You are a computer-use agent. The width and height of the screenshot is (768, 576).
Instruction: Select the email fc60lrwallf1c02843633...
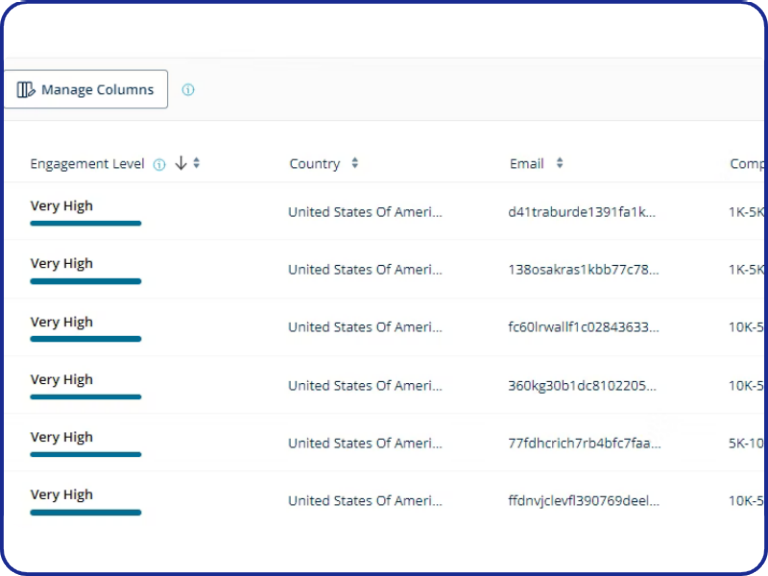[583, 327]
